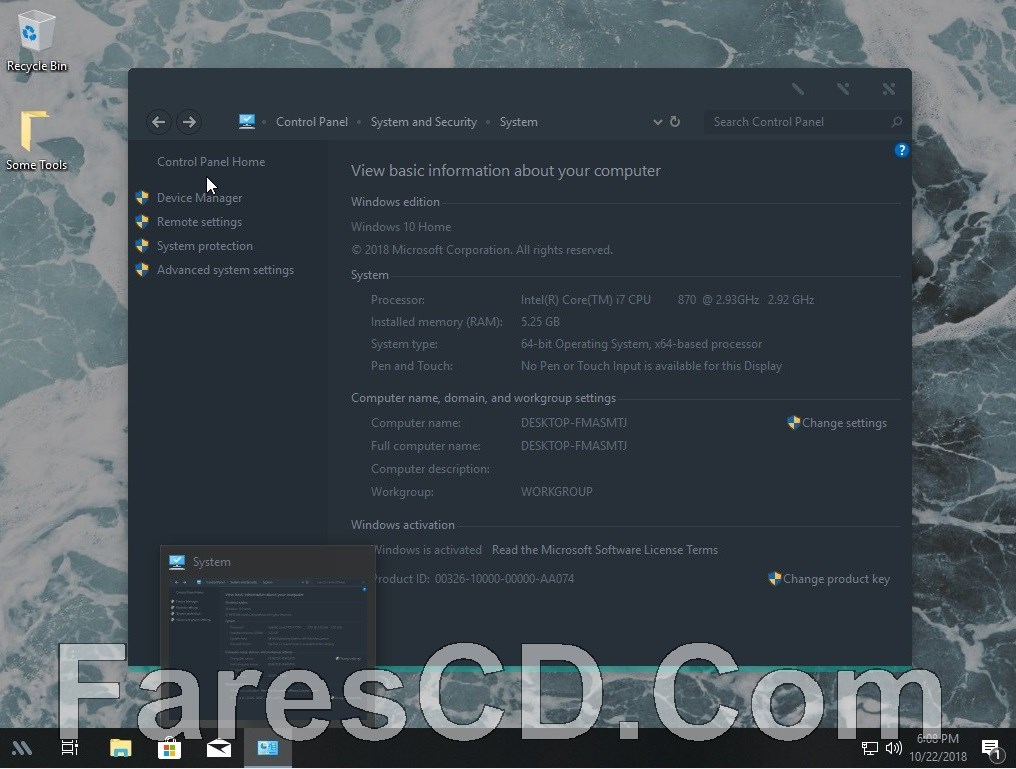Image resolution: width=1016 pixels, height=769 pixels.
Task: Open network status in system tray
Action: click(x=870, y=749)
